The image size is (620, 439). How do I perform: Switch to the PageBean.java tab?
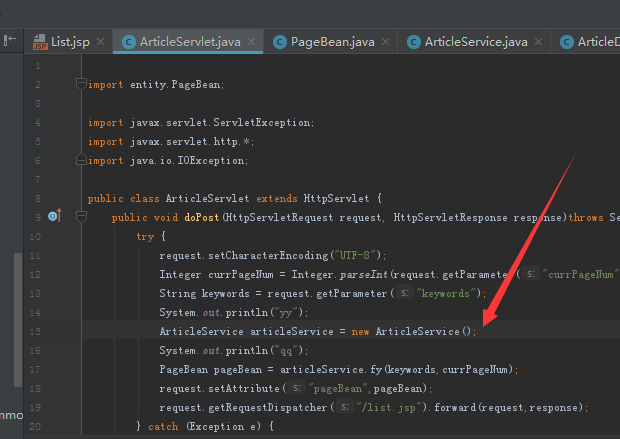tap(332, 42)
